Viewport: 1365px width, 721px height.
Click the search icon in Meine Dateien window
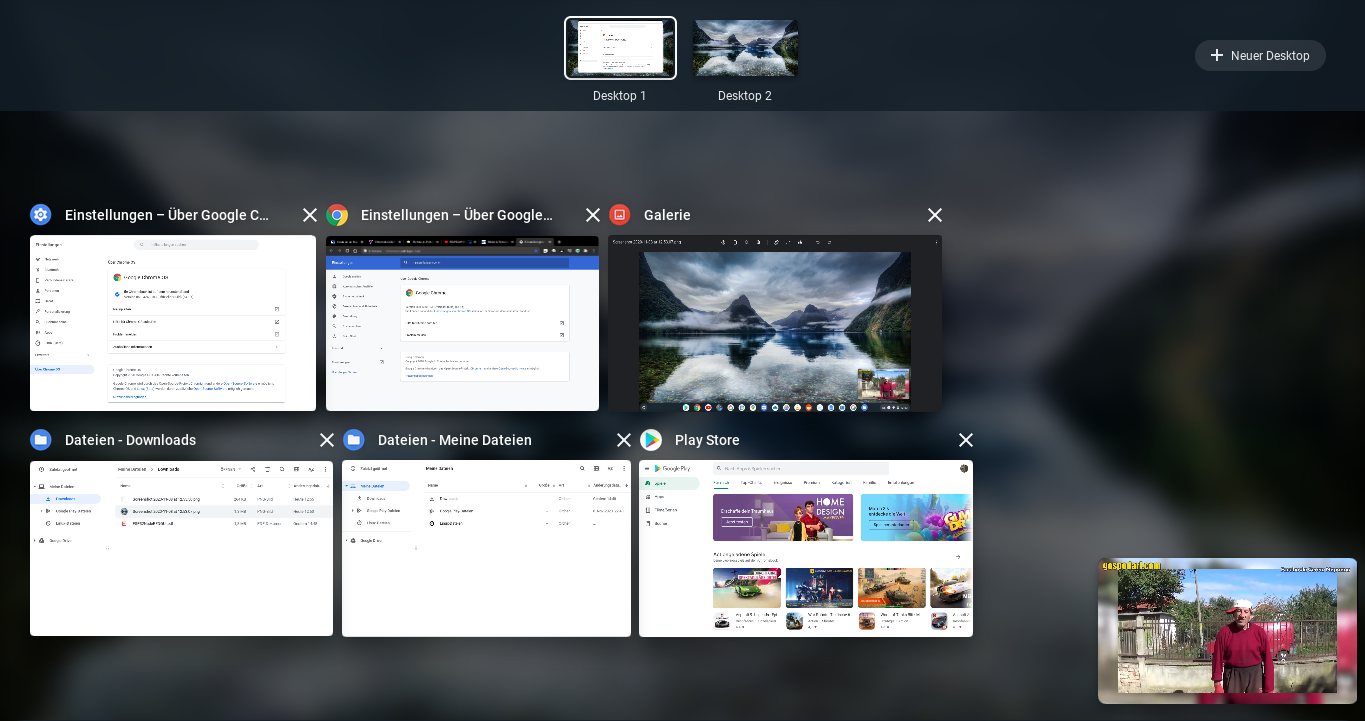point(582,468)
